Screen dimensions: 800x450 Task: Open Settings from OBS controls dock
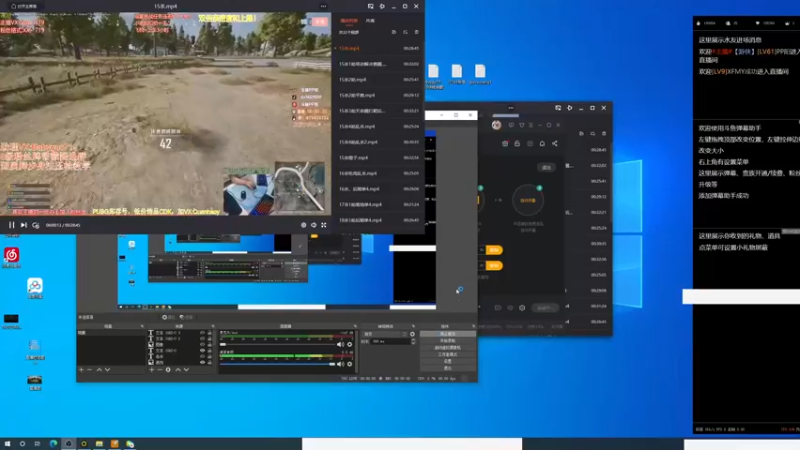(x=448, y=361)
